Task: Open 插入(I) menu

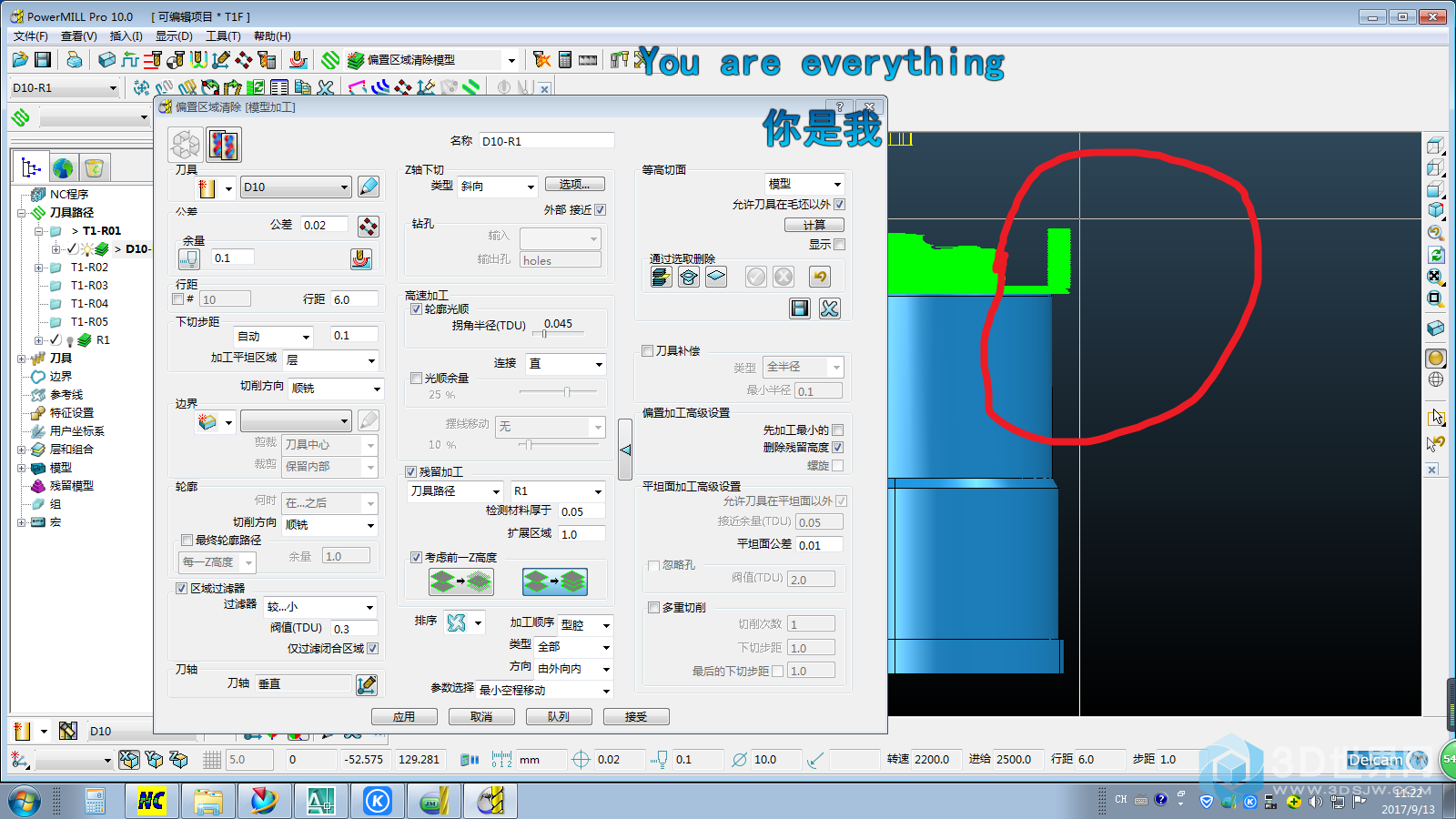Action: [x=126, y=36]
